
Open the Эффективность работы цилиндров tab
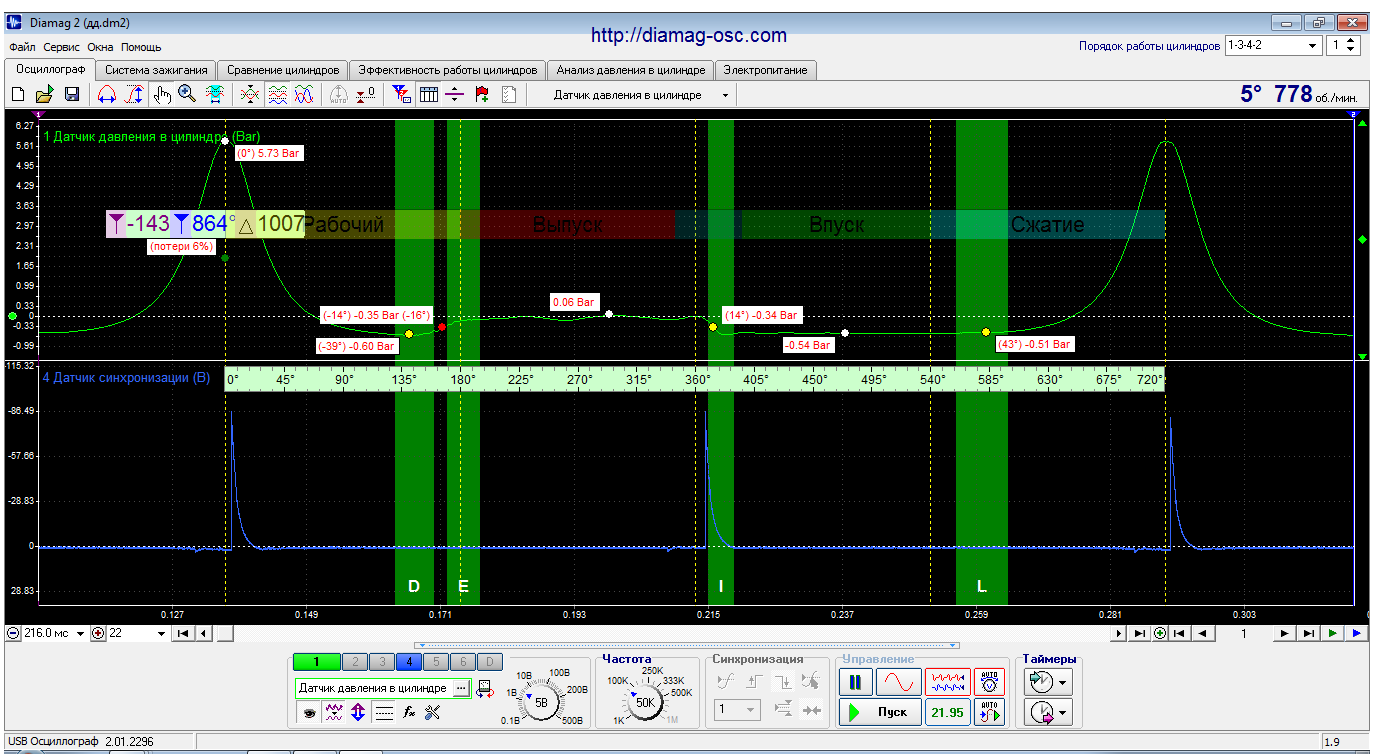click(x=448, y=70)
